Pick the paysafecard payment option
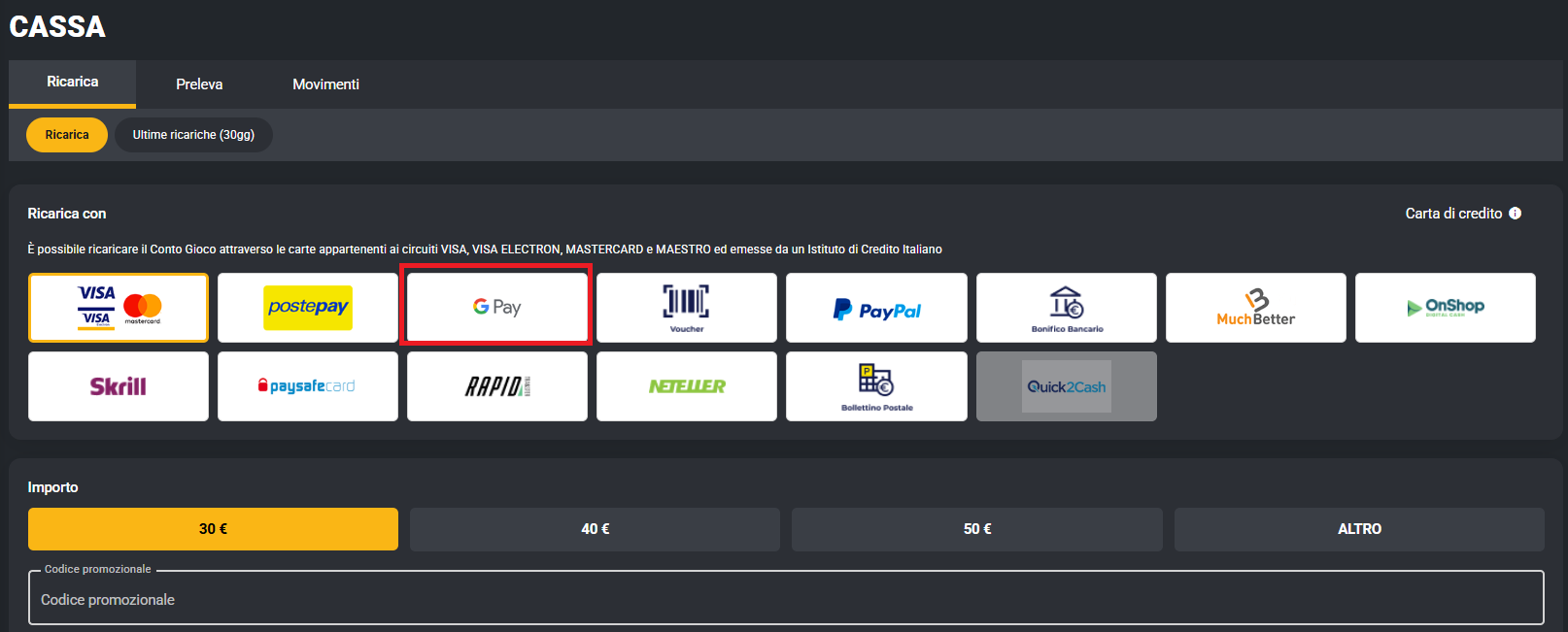Viewport: 1568px width, 632px height. point(308,386)
